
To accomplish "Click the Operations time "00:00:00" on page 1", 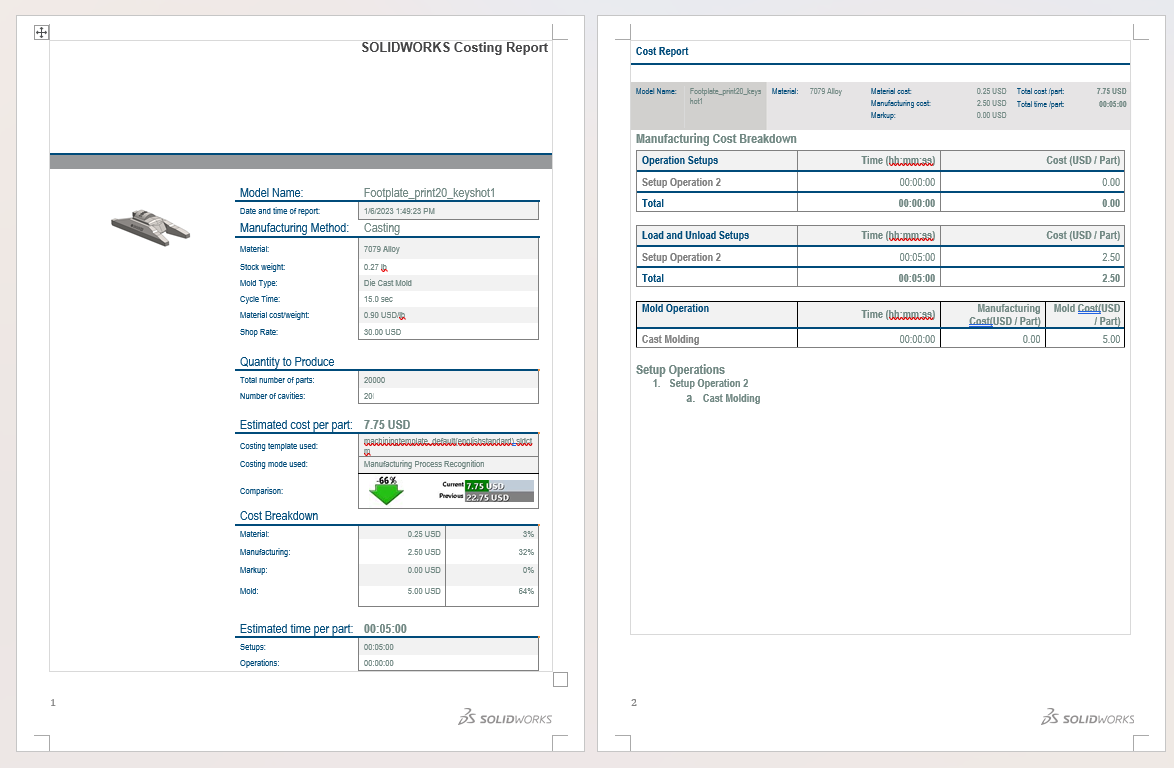I will [x=379, y=663].
